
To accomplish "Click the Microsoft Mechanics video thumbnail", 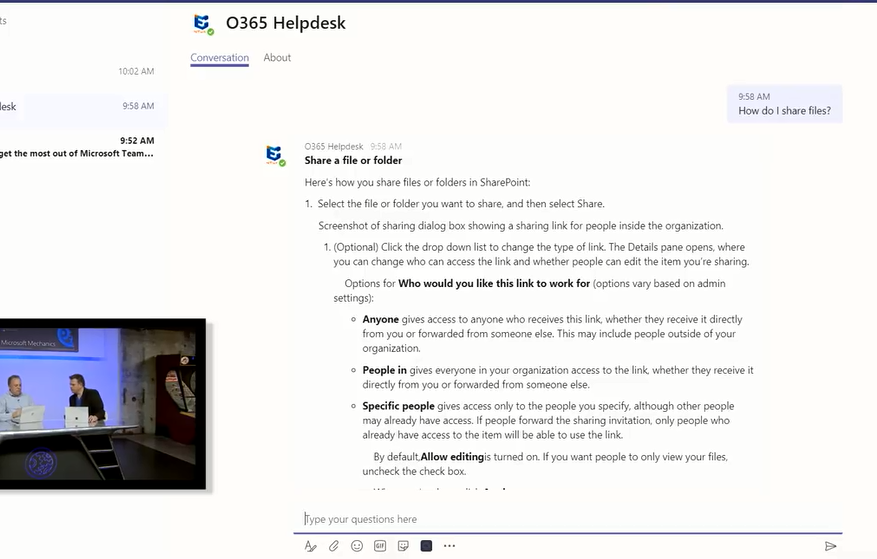I will (x=102, y=403).
